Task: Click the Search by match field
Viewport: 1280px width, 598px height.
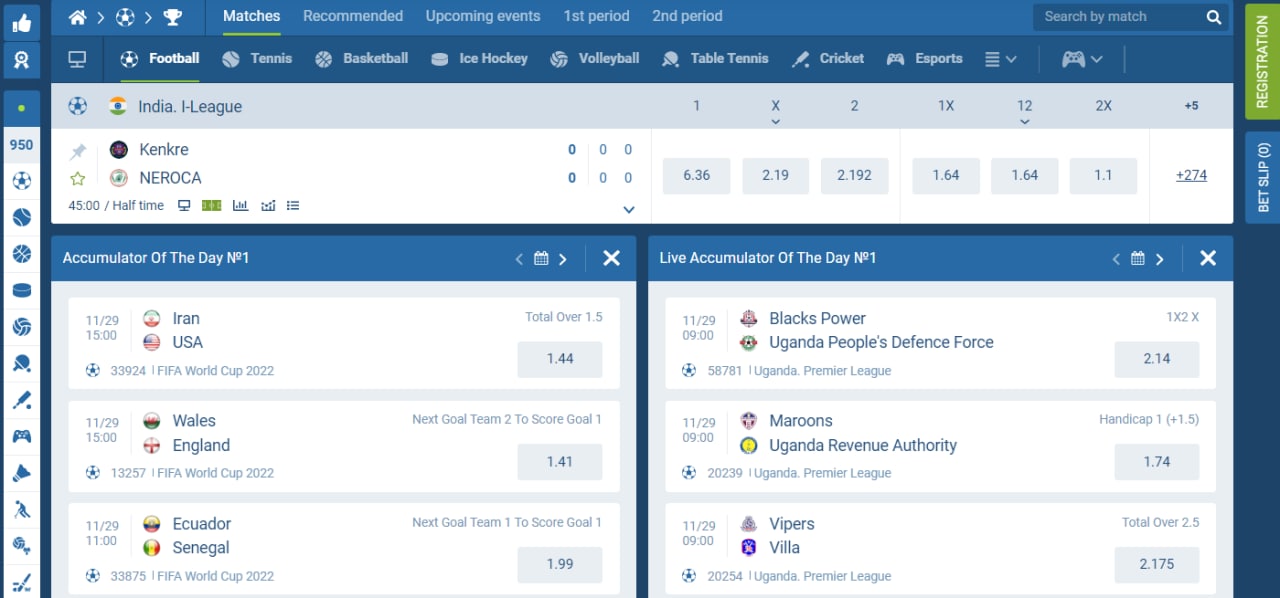Action: tap(1131, 17)
